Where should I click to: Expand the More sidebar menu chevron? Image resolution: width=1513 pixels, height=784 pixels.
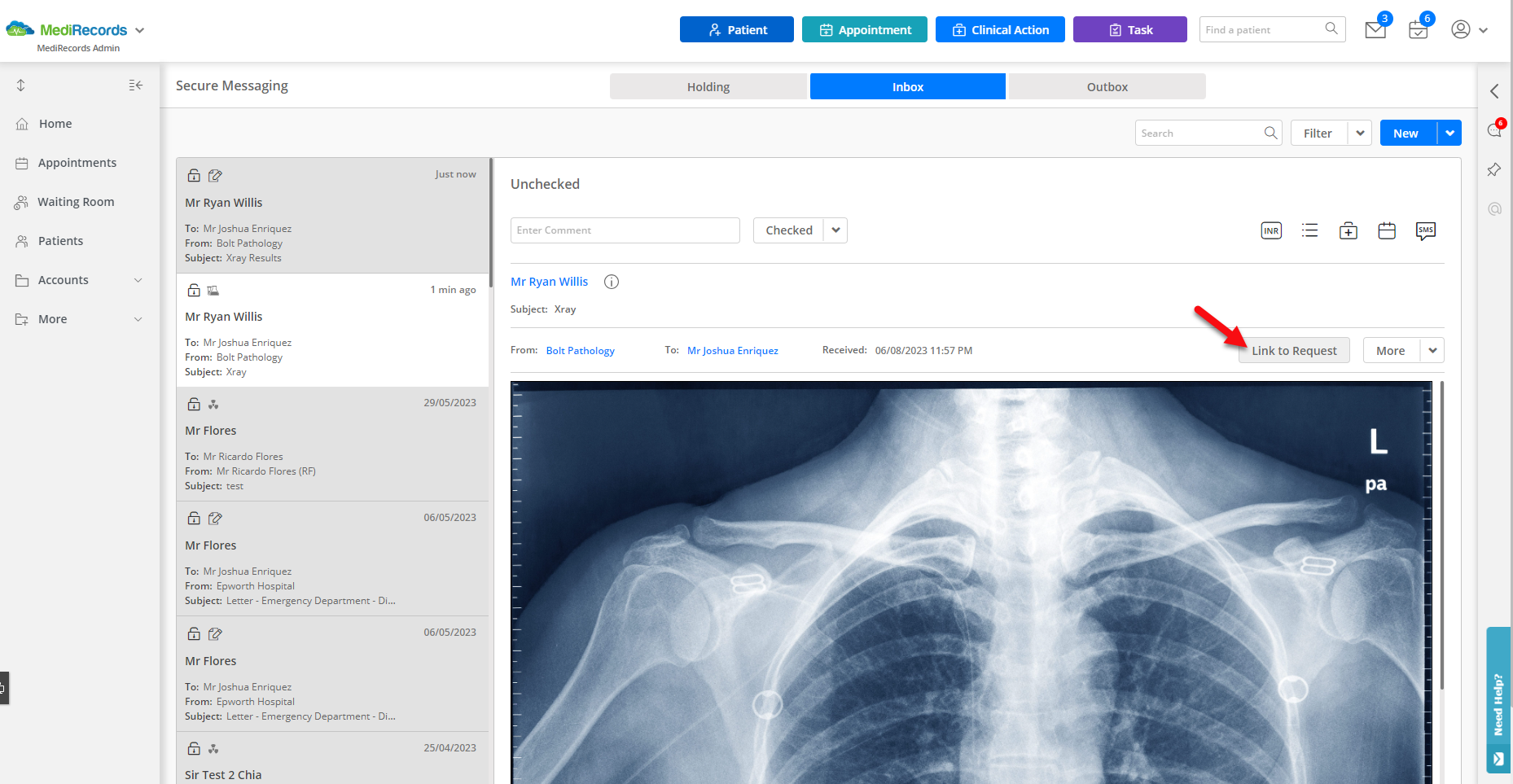(x=138, y=319)
